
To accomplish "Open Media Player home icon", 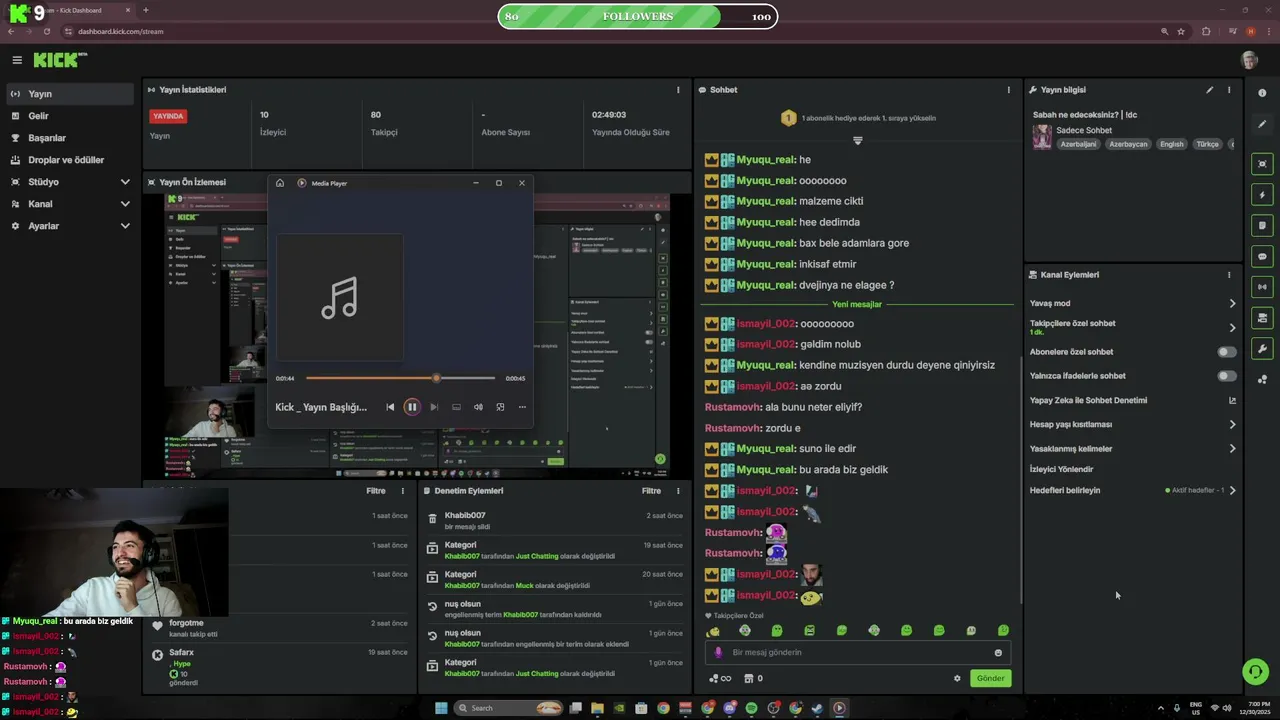I will [x=280, y=183].
